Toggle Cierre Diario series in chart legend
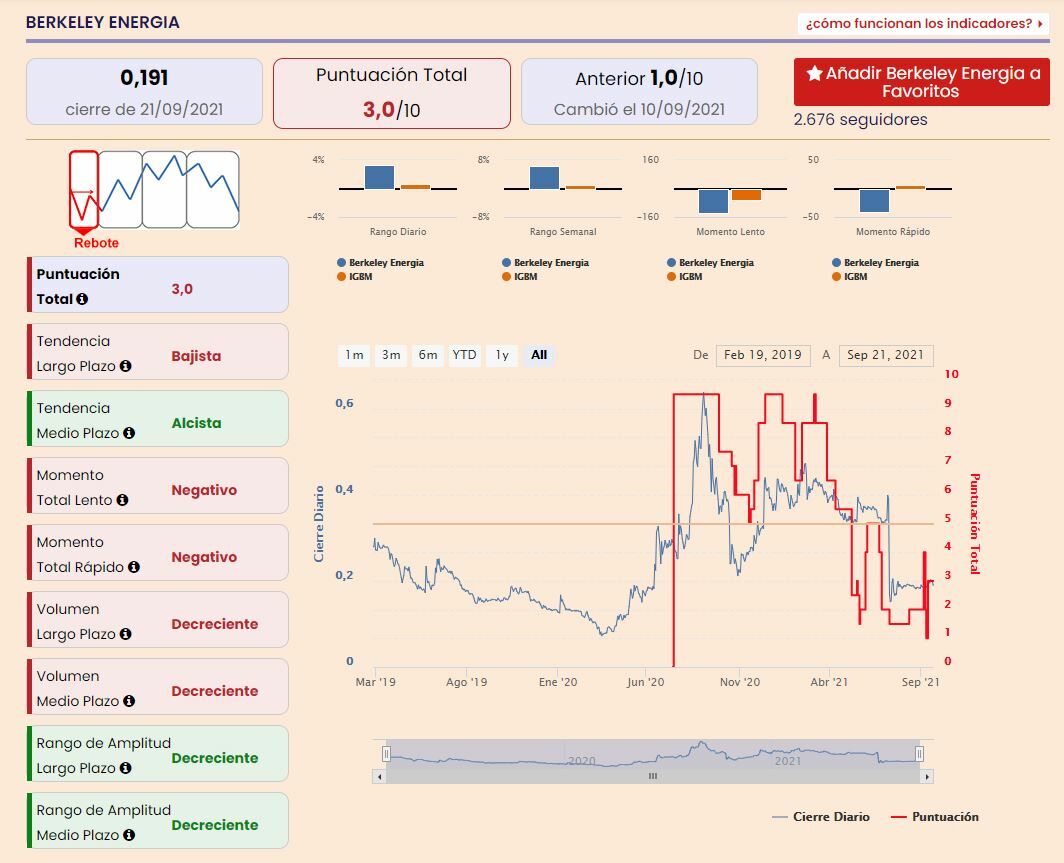 click(821, 817)
